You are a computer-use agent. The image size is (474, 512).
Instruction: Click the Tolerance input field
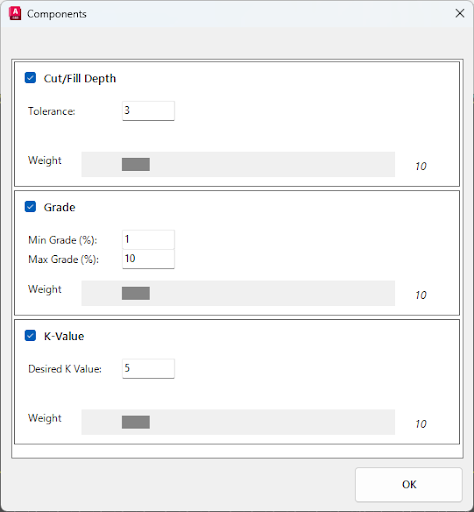148,111
